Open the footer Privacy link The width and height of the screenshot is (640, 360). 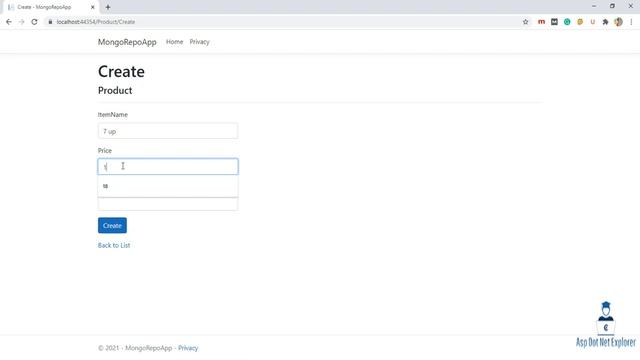point(188,348)
